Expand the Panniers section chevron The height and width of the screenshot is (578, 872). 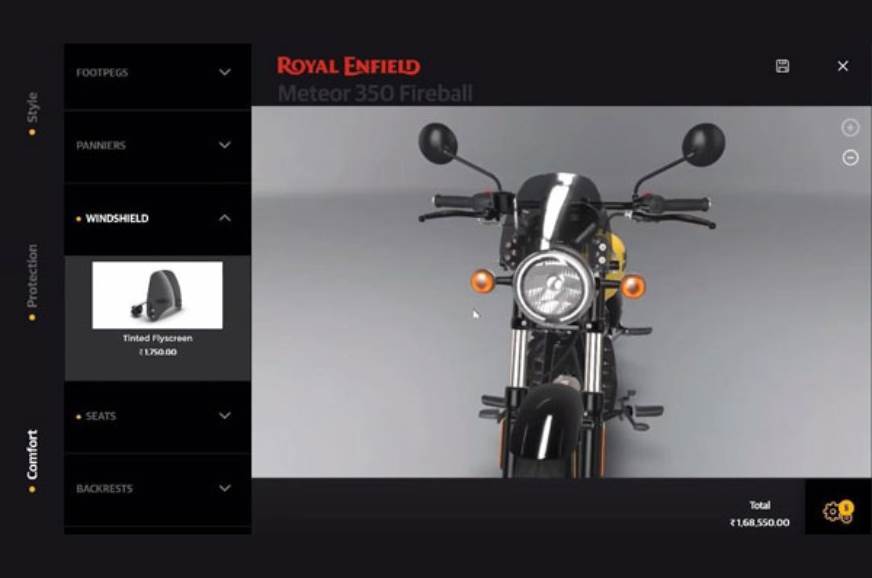(x=225, y=145)
